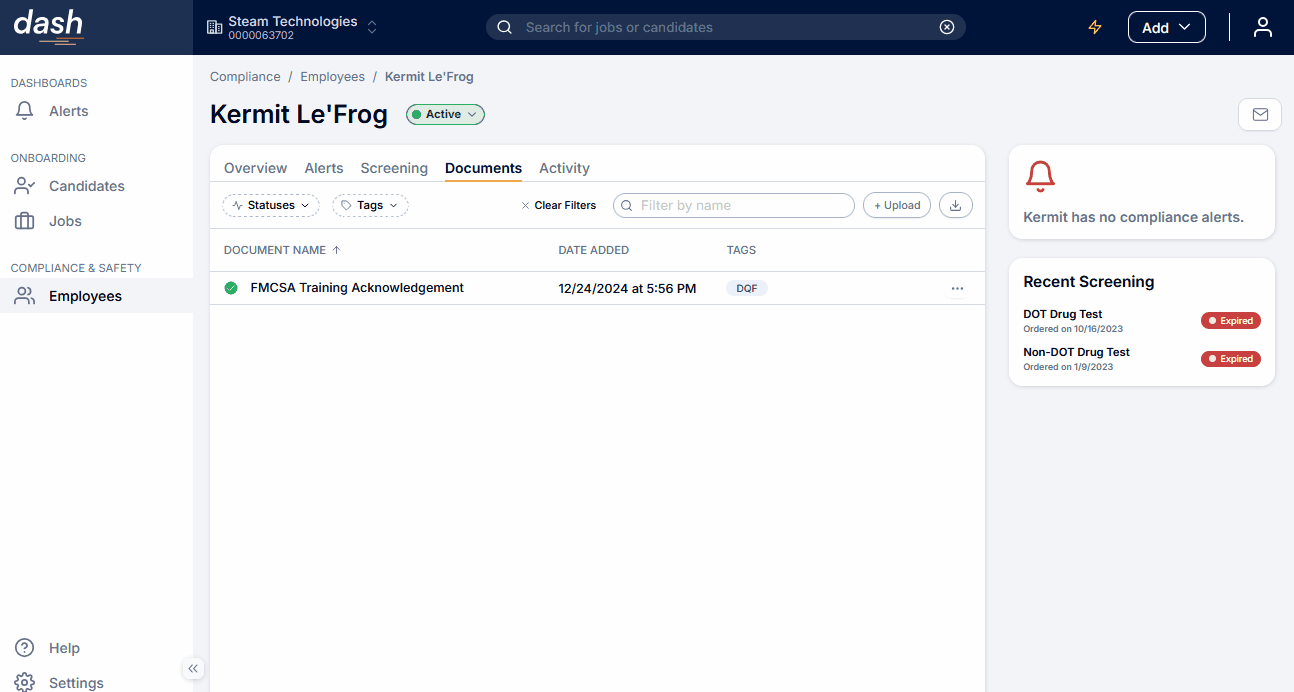Switch to the Screening tab
This screenshot has height=692, width=1294.
[x=393, y=168]
